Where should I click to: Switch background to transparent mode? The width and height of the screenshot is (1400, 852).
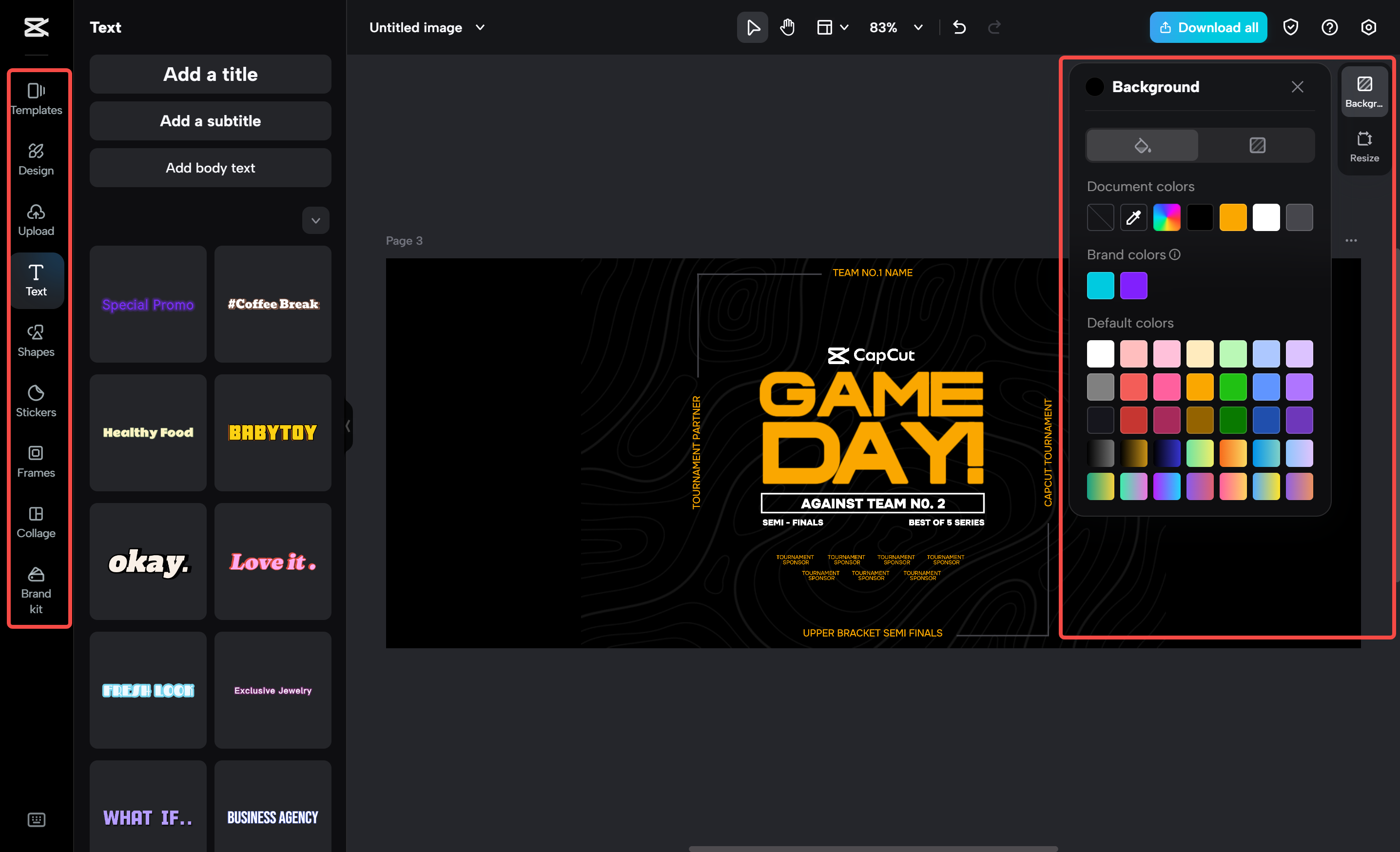click(x=1257, y=145)
